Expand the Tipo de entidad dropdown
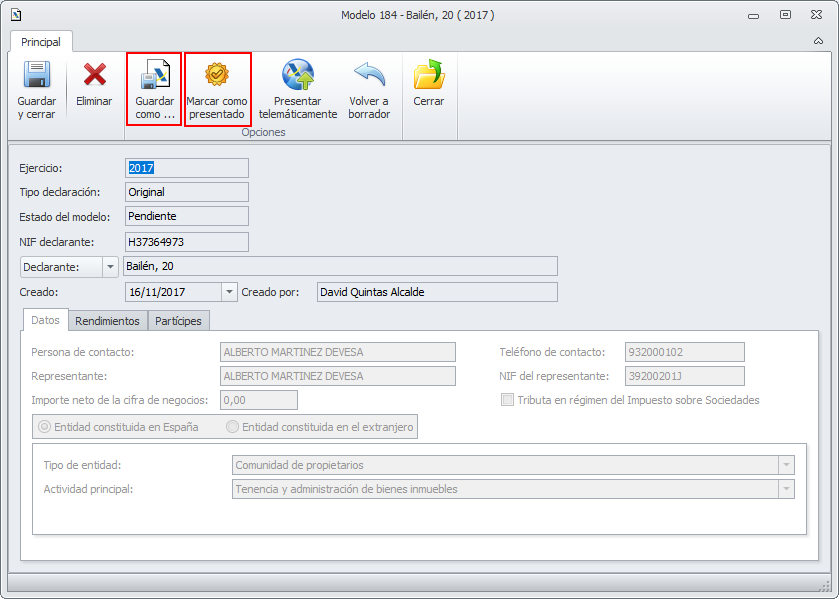The image size is (839, 599). (x=786, y=465)
